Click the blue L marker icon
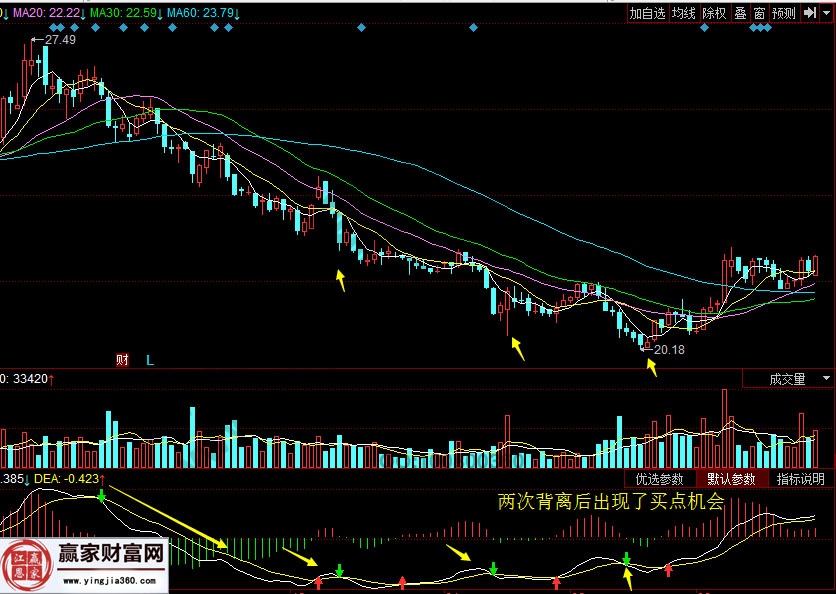 coord(150,359)
